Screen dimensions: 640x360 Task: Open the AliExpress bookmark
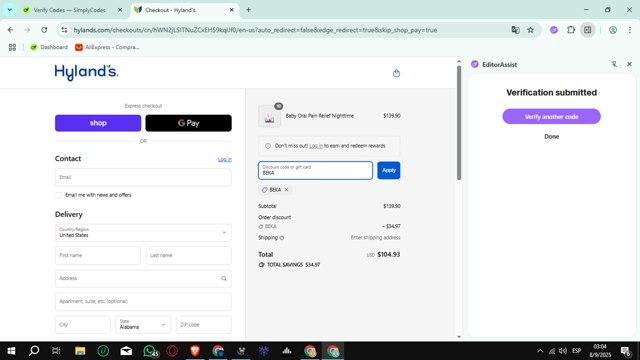coord(107,47)
